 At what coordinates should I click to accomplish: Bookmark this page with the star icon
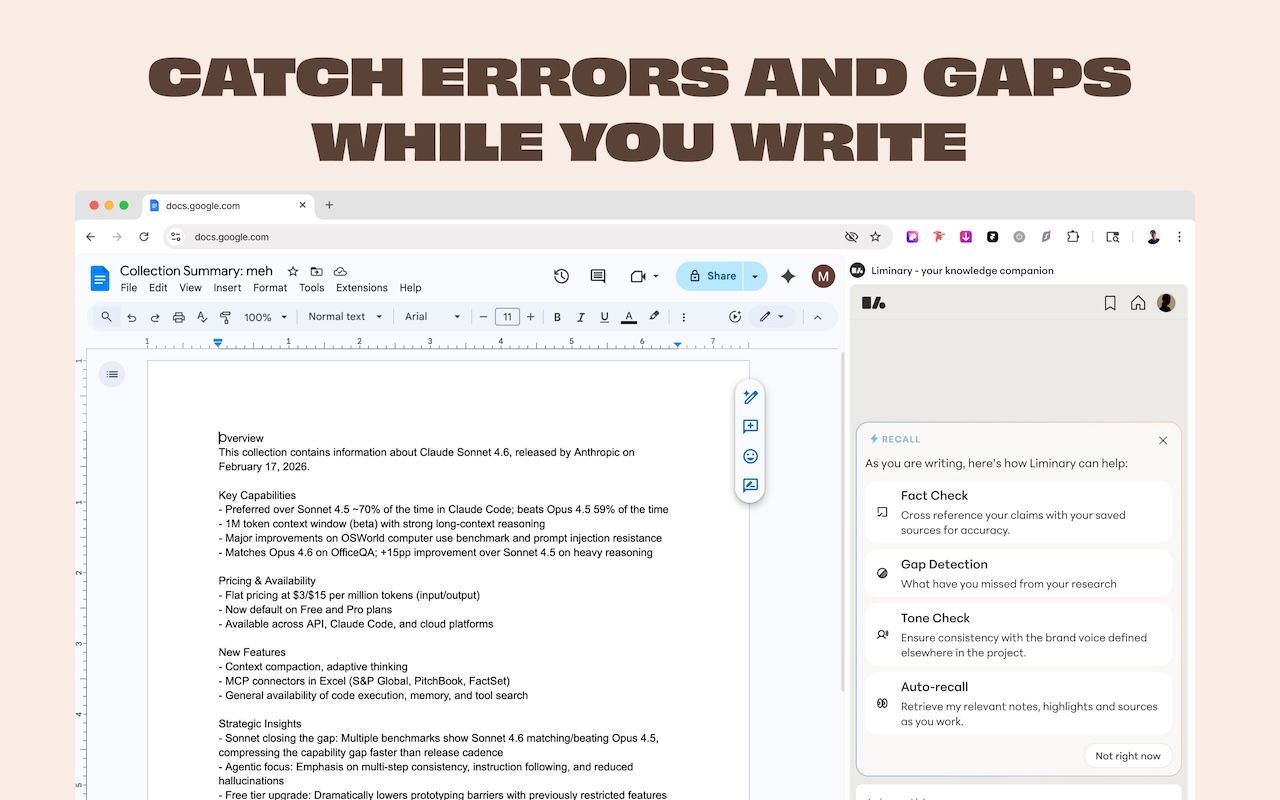[x=875, y=237]
